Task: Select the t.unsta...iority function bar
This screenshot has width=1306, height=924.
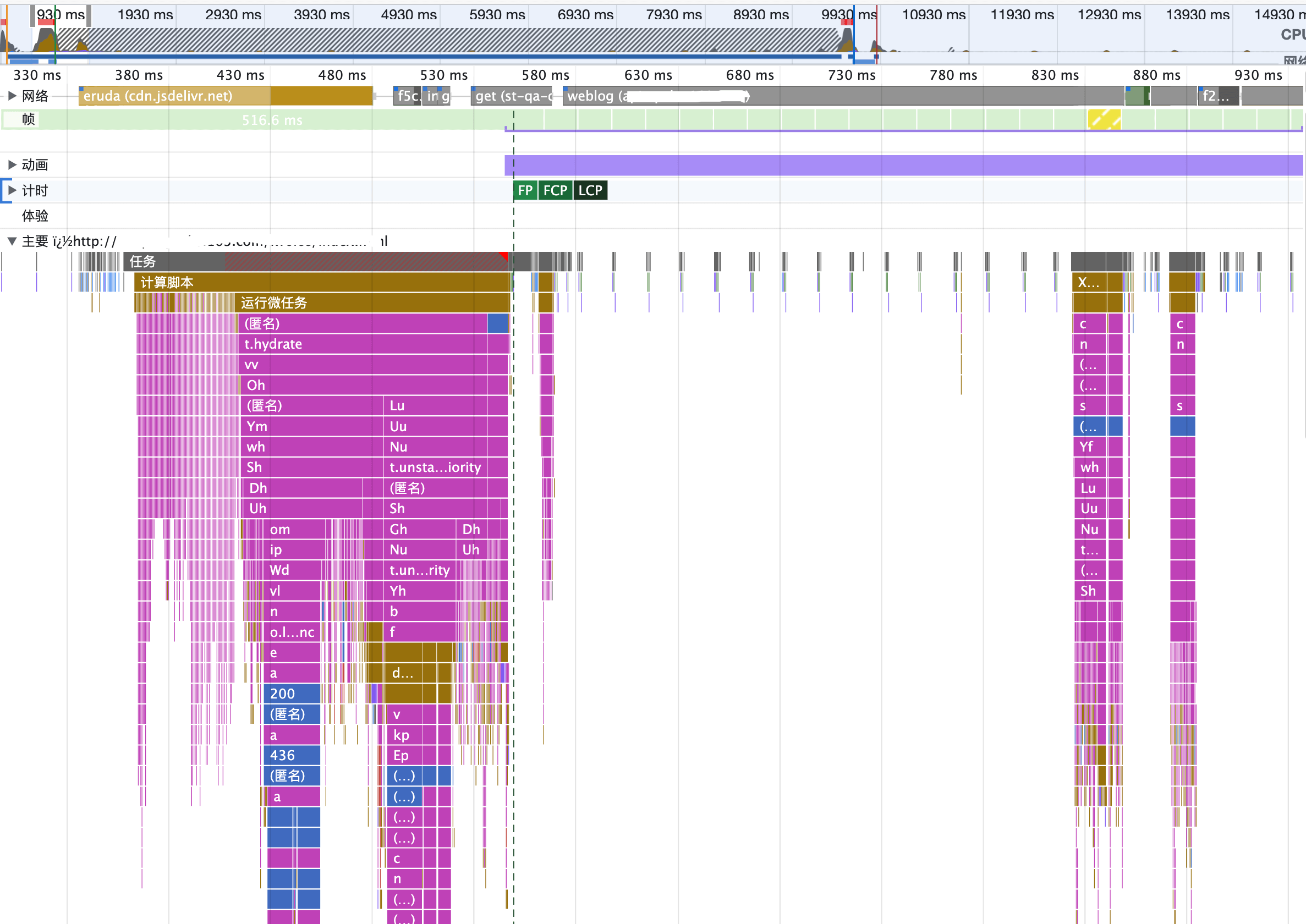Action: click(x=435, y=468)
